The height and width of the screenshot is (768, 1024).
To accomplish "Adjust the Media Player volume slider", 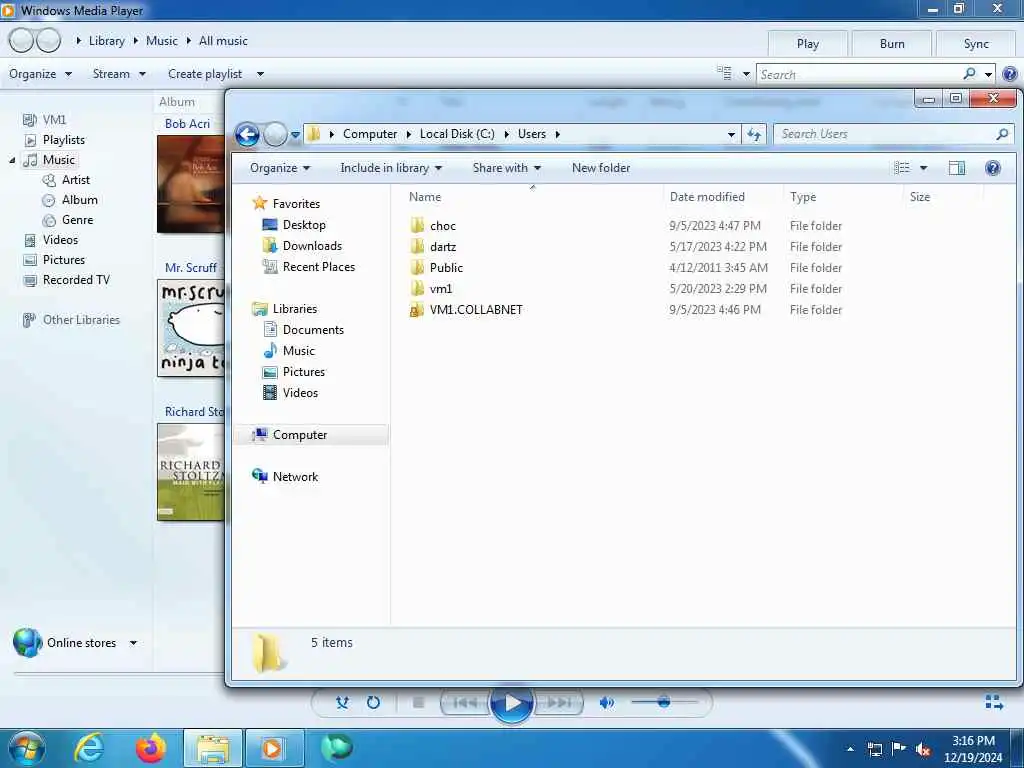I will (664, 703).
